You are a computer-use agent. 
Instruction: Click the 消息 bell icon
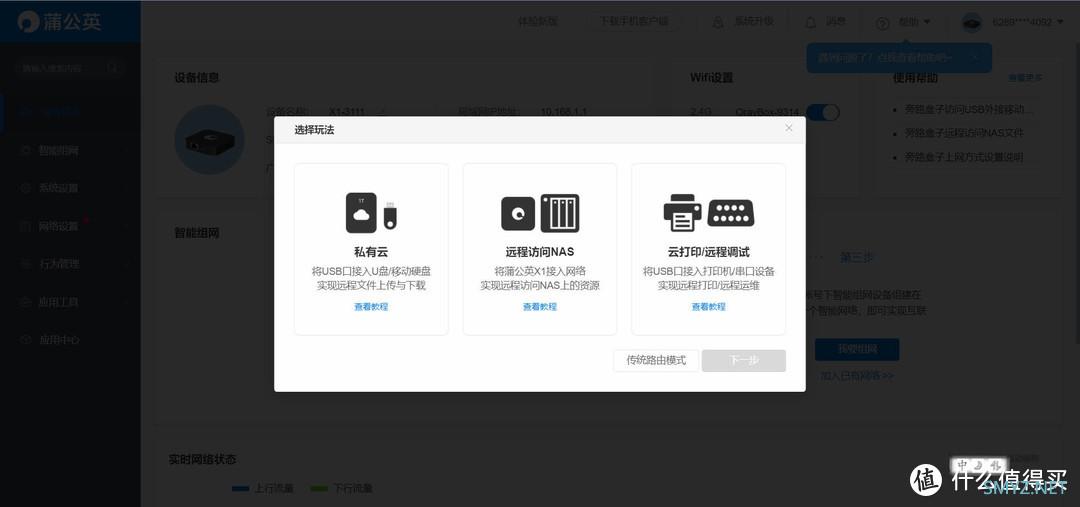(811, 22)
